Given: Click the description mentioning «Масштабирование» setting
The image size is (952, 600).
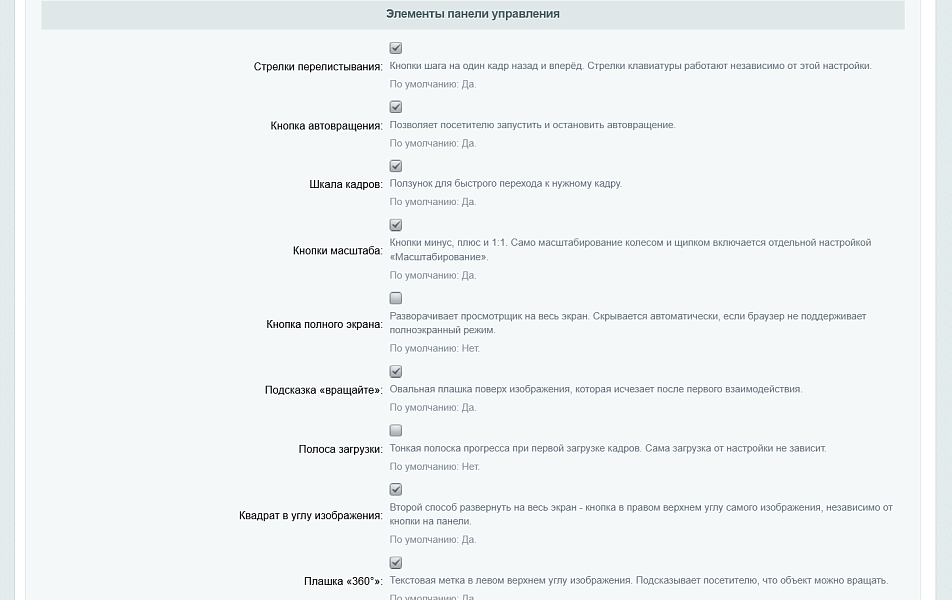Looking at the screenshot, I should 630,250.
